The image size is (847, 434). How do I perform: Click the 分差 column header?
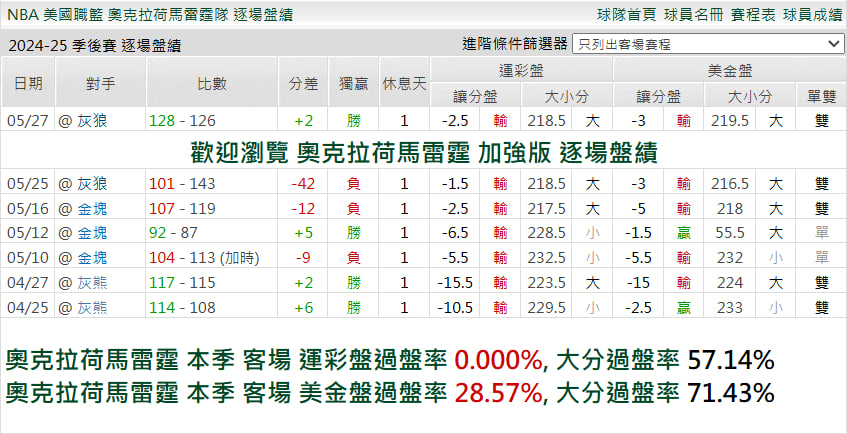click(303, 84)
